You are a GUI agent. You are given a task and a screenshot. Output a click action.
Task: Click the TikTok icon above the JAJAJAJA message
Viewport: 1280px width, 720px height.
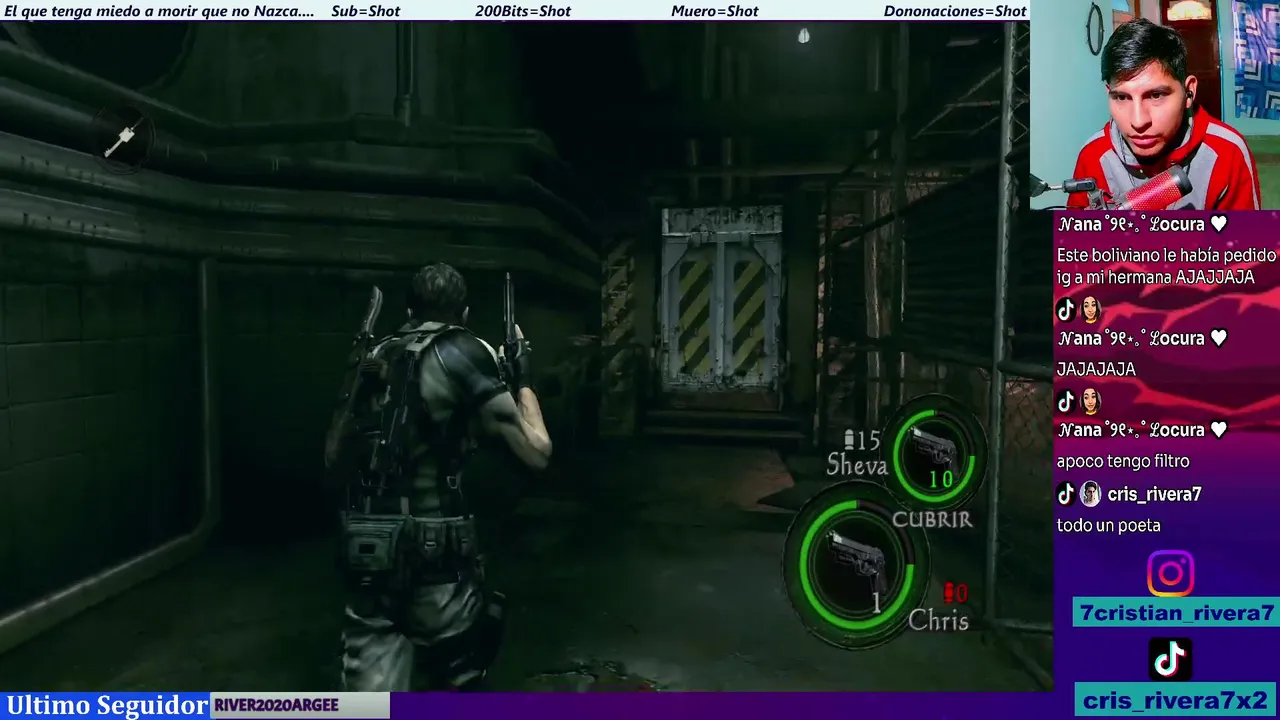pos(1066,310)
